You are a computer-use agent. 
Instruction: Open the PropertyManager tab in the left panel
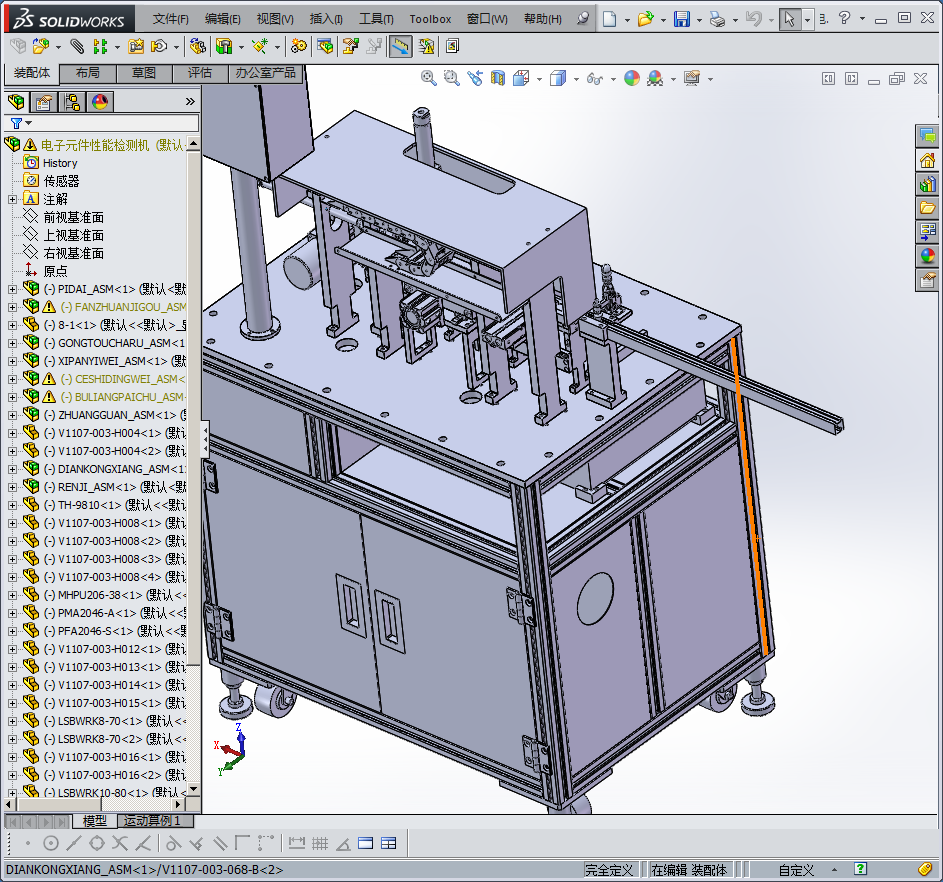click(x=43, y=101)
